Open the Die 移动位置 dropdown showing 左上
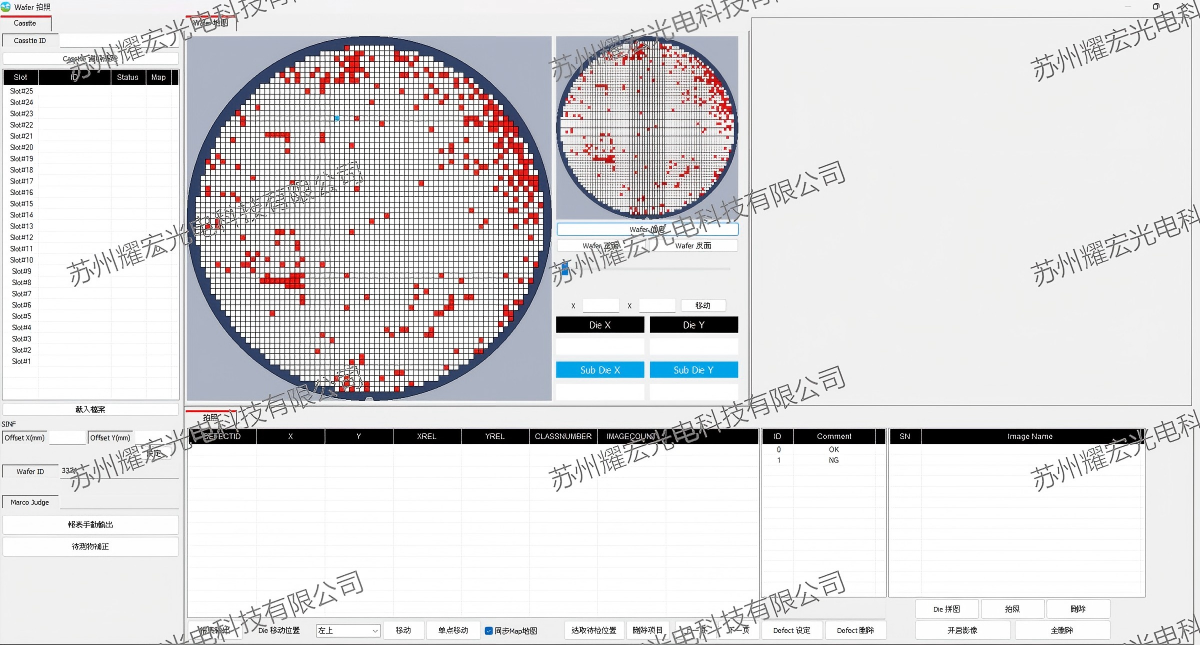Screen dimensions: 1200x645 [348, 631]
